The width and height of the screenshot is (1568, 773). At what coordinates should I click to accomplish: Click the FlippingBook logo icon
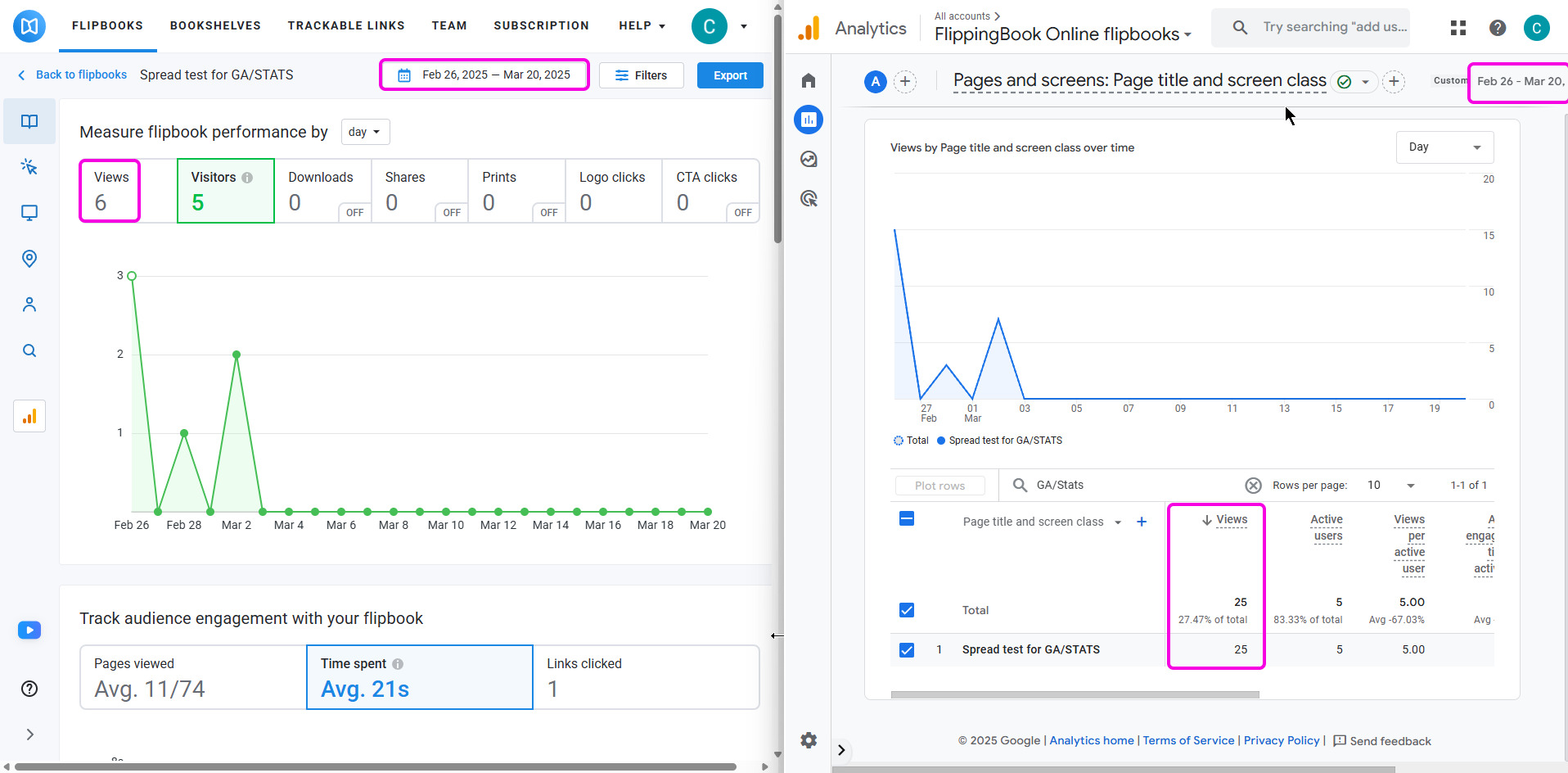29,26
